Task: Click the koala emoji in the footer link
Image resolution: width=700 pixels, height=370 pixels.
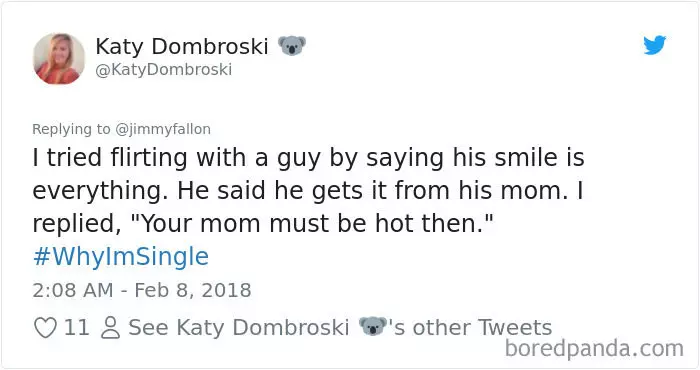Action: click(x=373, y=326)
